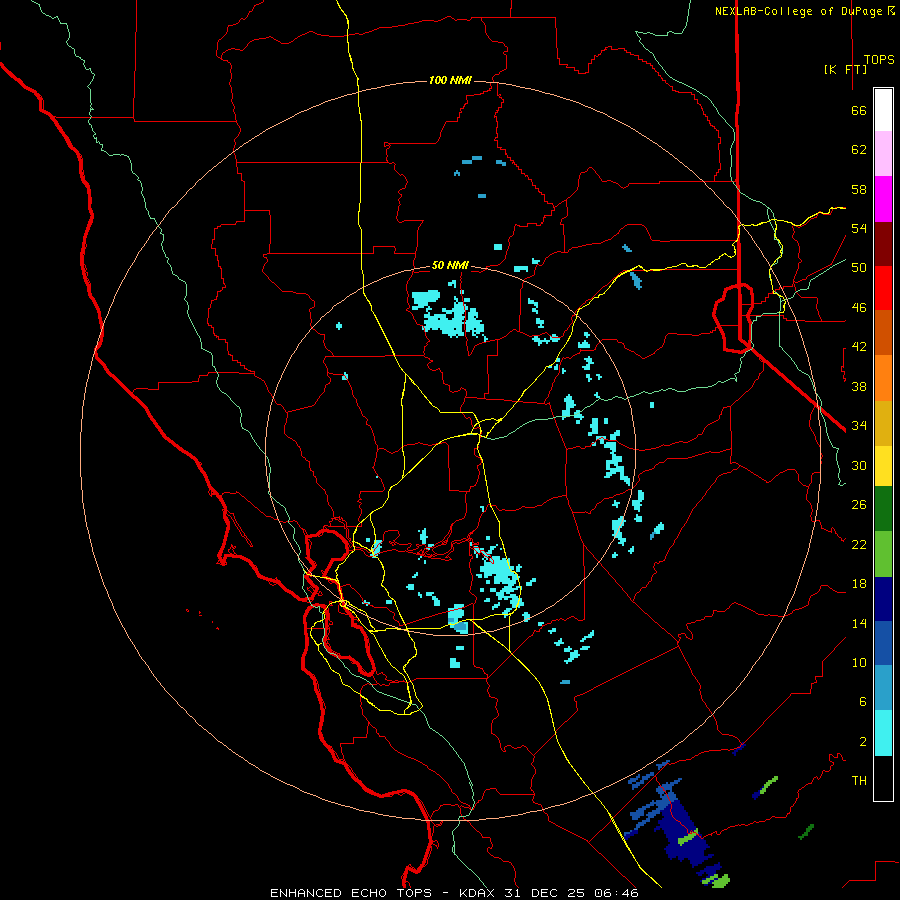The height and width of the screenshot is (900, 900).
Task: Click the legend value 38
Action: [859, 386]
